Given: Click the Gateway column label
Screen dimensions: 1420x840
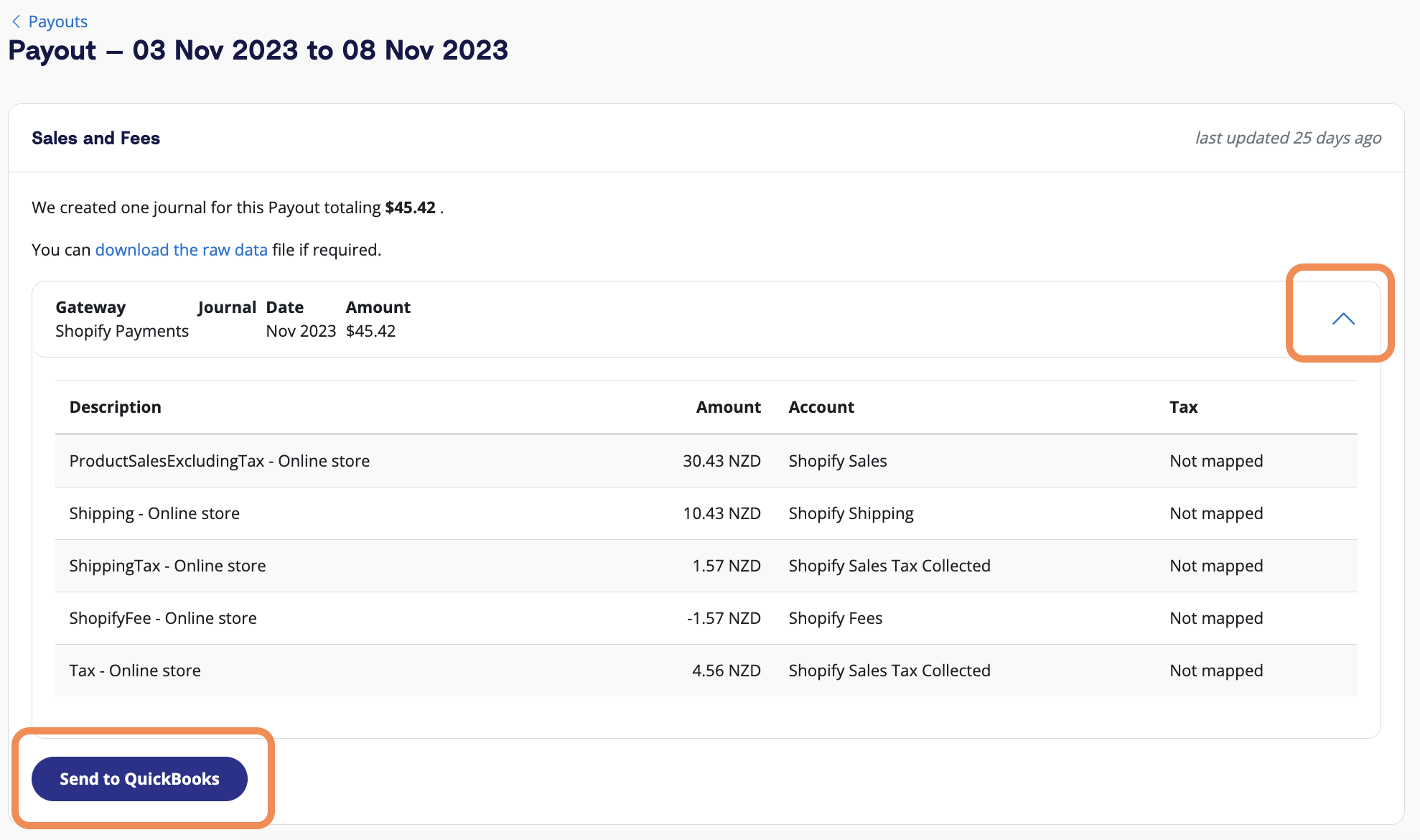Looking at the screenshot, I should coord(90,307).
